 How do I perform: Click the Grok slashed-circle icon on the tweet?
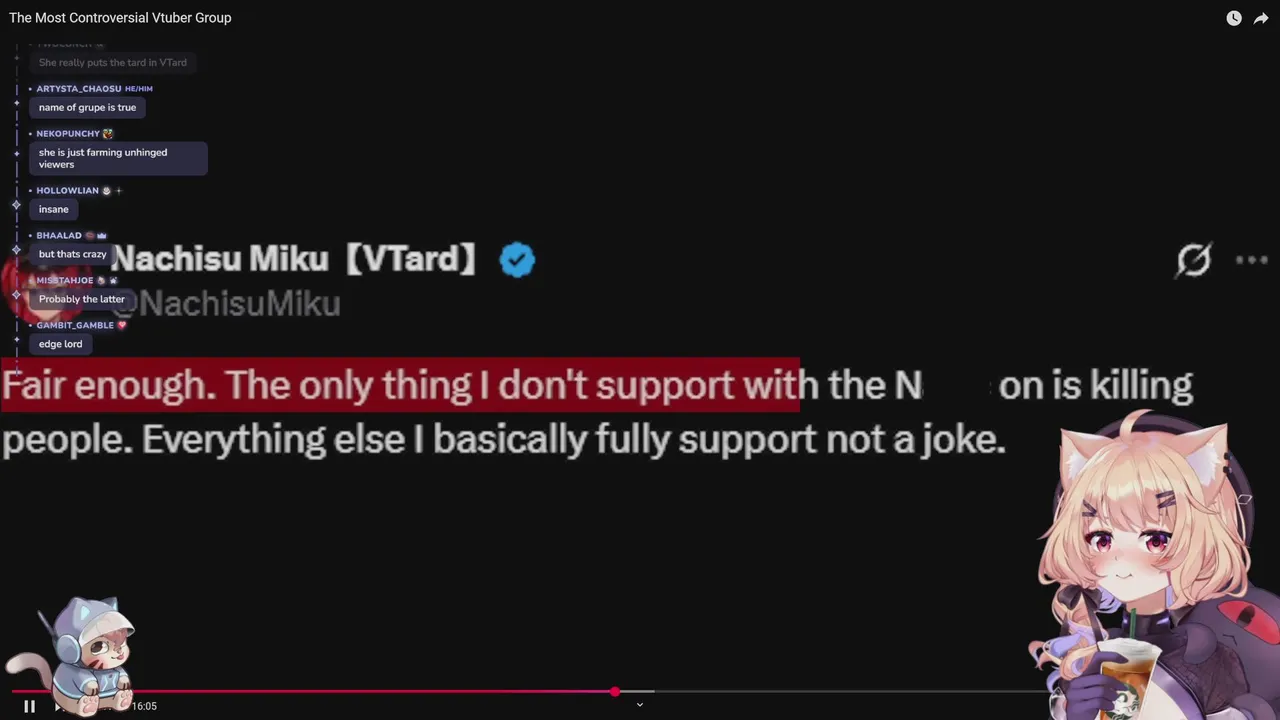(x=1194, y=260)
